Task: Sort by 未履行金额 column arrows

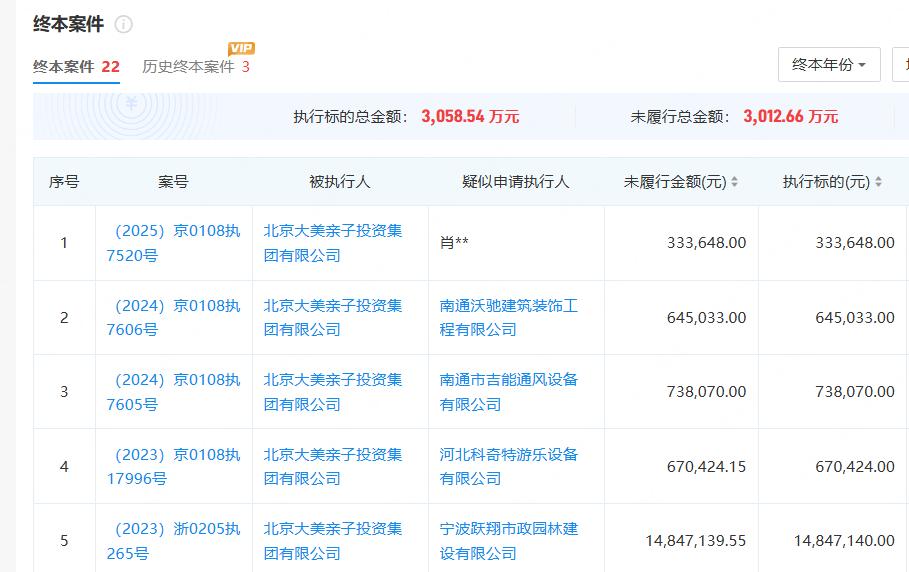Action: [735, 182]
